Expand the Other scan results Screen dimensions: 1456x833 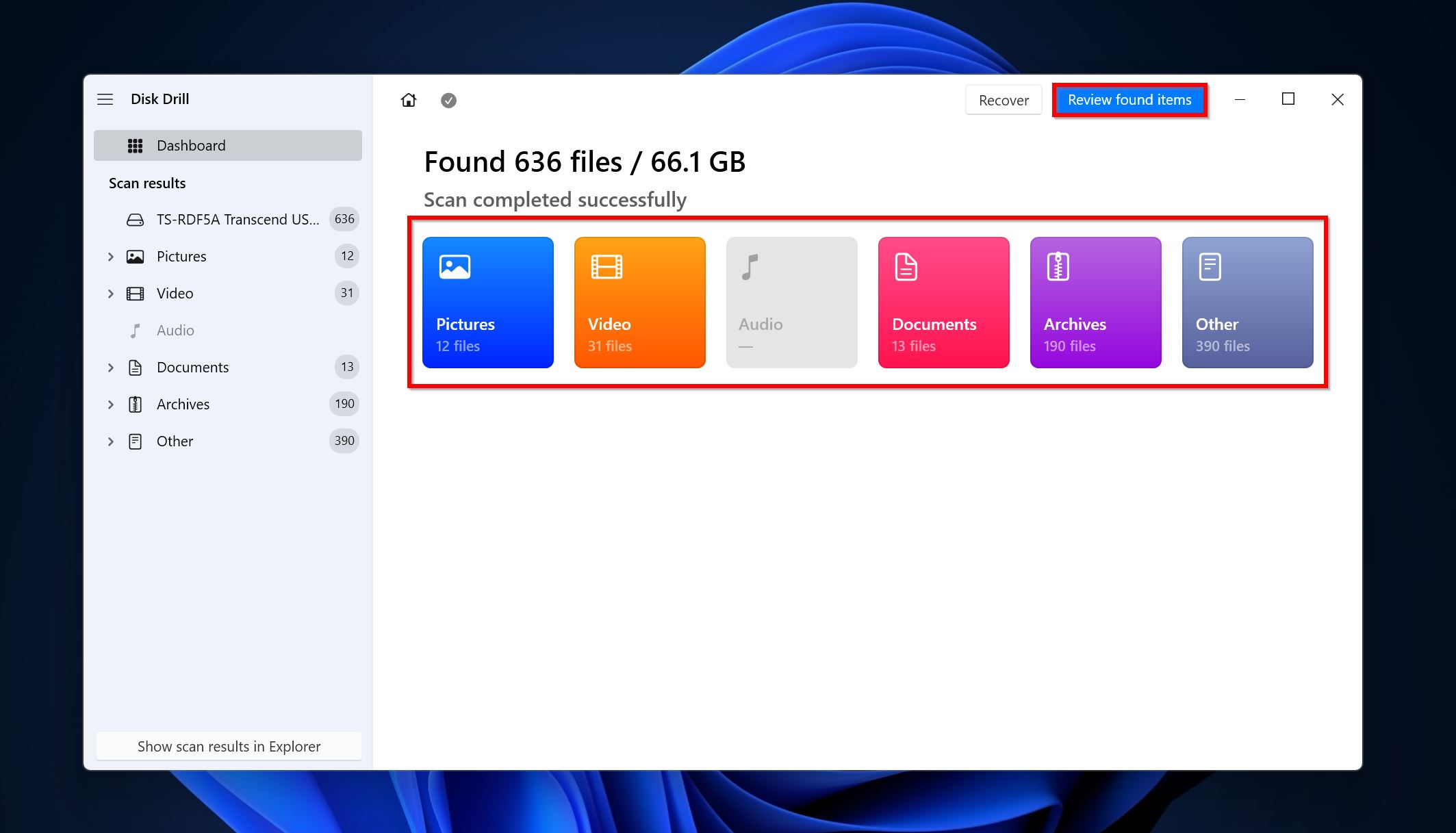pyautogui.click(x=111, y=441)
